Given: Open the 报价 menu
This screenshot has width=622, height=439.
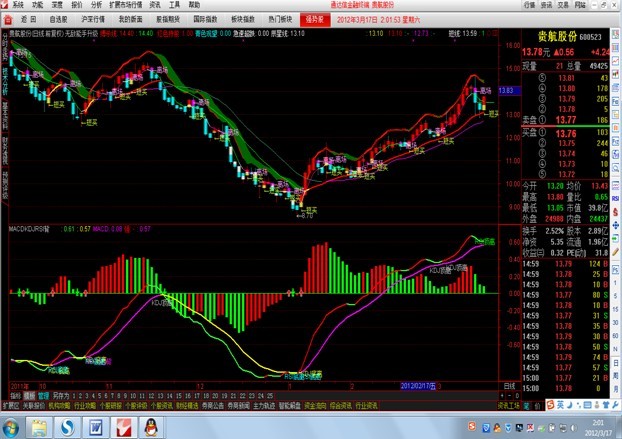Looking at the screenshot, I should 77,5.
